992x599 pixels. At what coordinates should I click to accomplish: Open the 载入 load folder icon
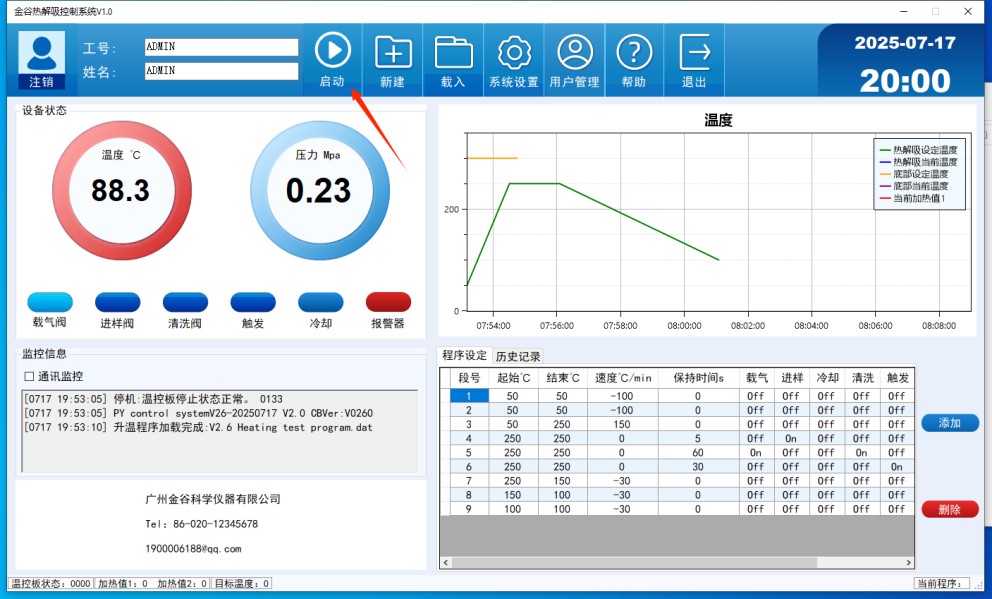[x=453, y=52]
